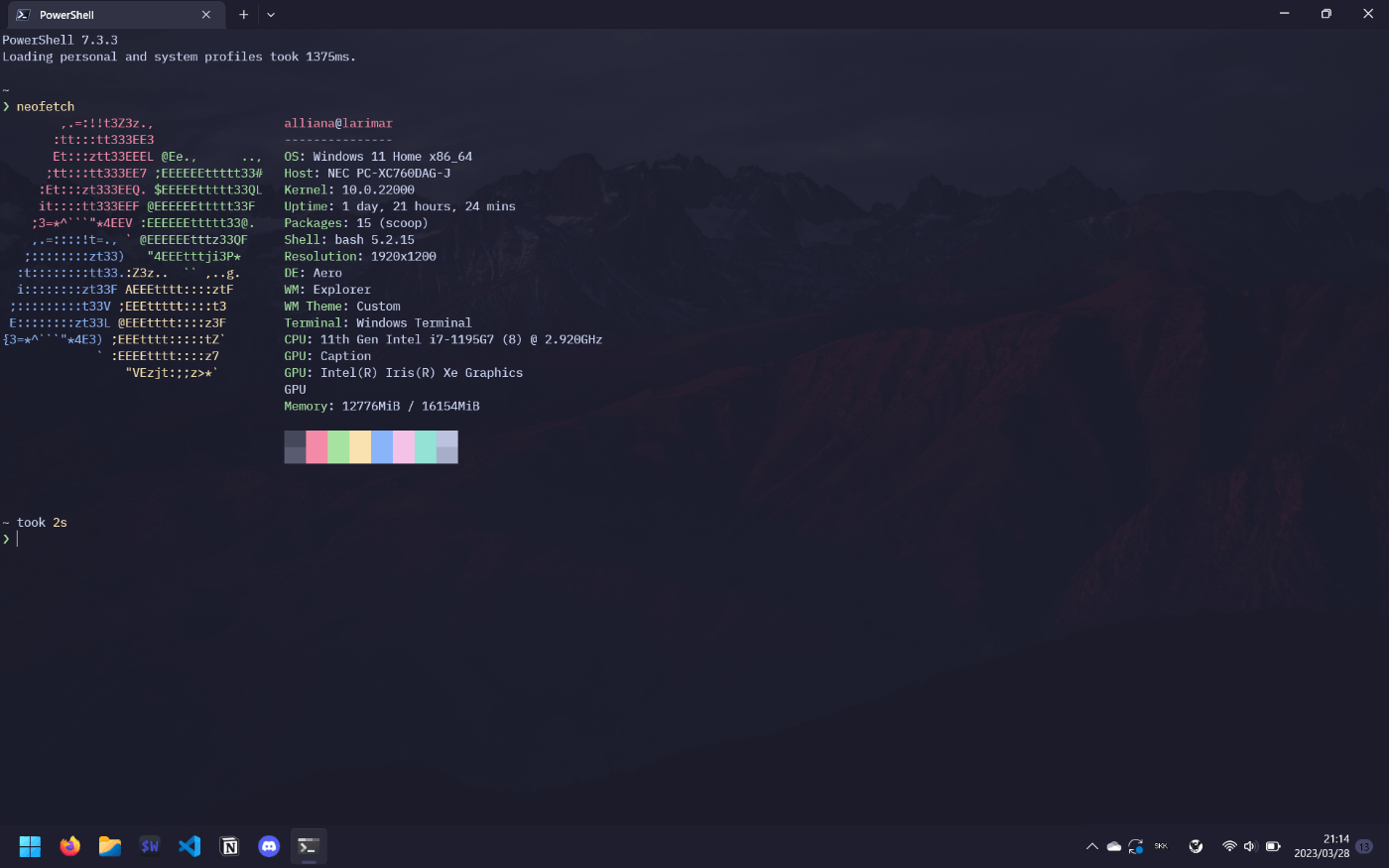Open the new tab profile dropdown
The image size is (1389, 868).
[271, 15]
